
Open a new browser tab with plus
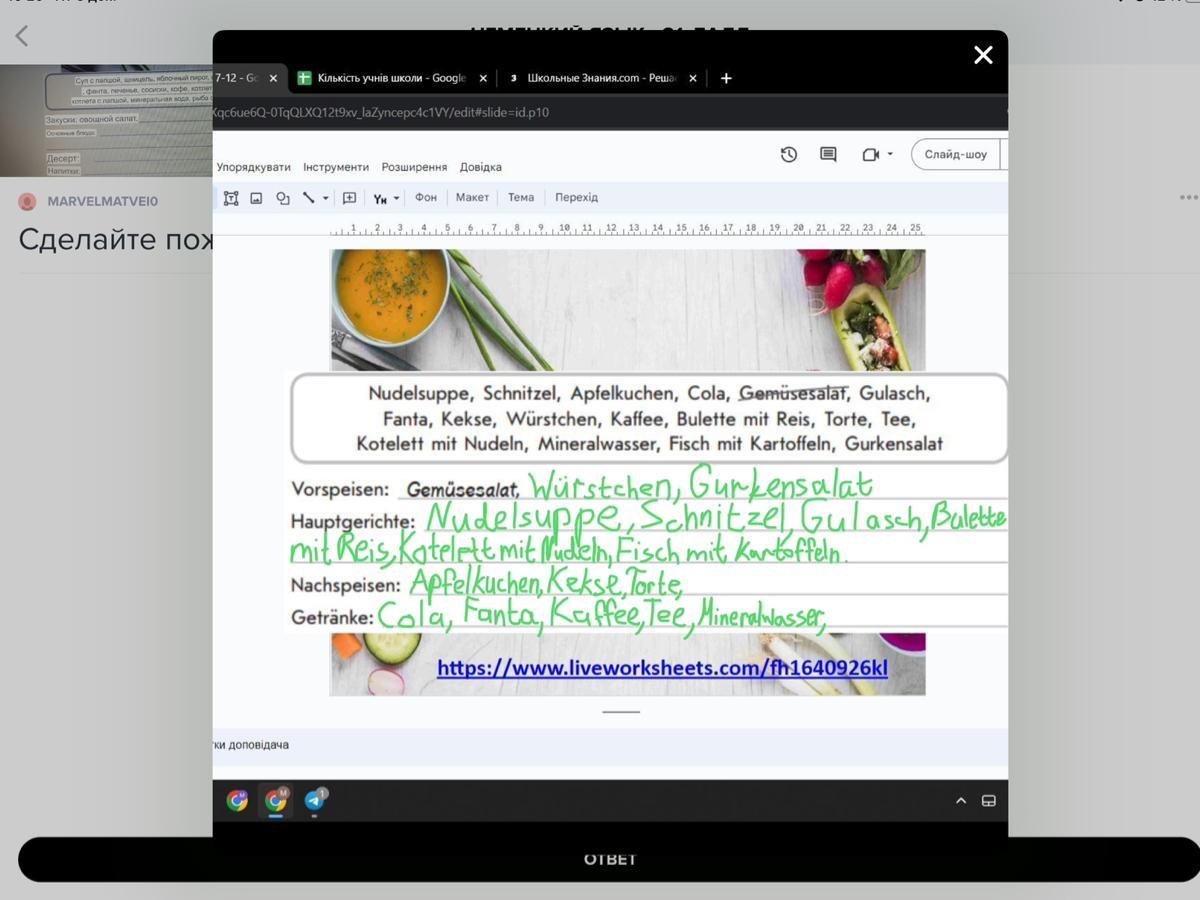tap(726, 78)
